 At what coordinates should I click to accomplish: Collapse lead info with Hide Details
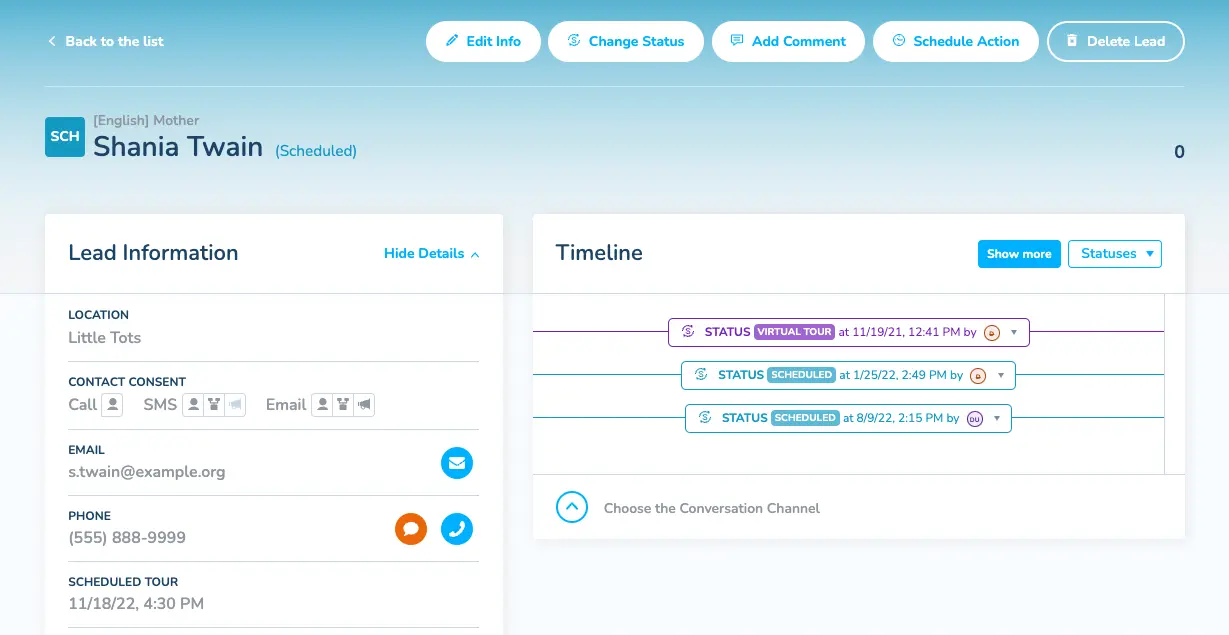[431, 254]
